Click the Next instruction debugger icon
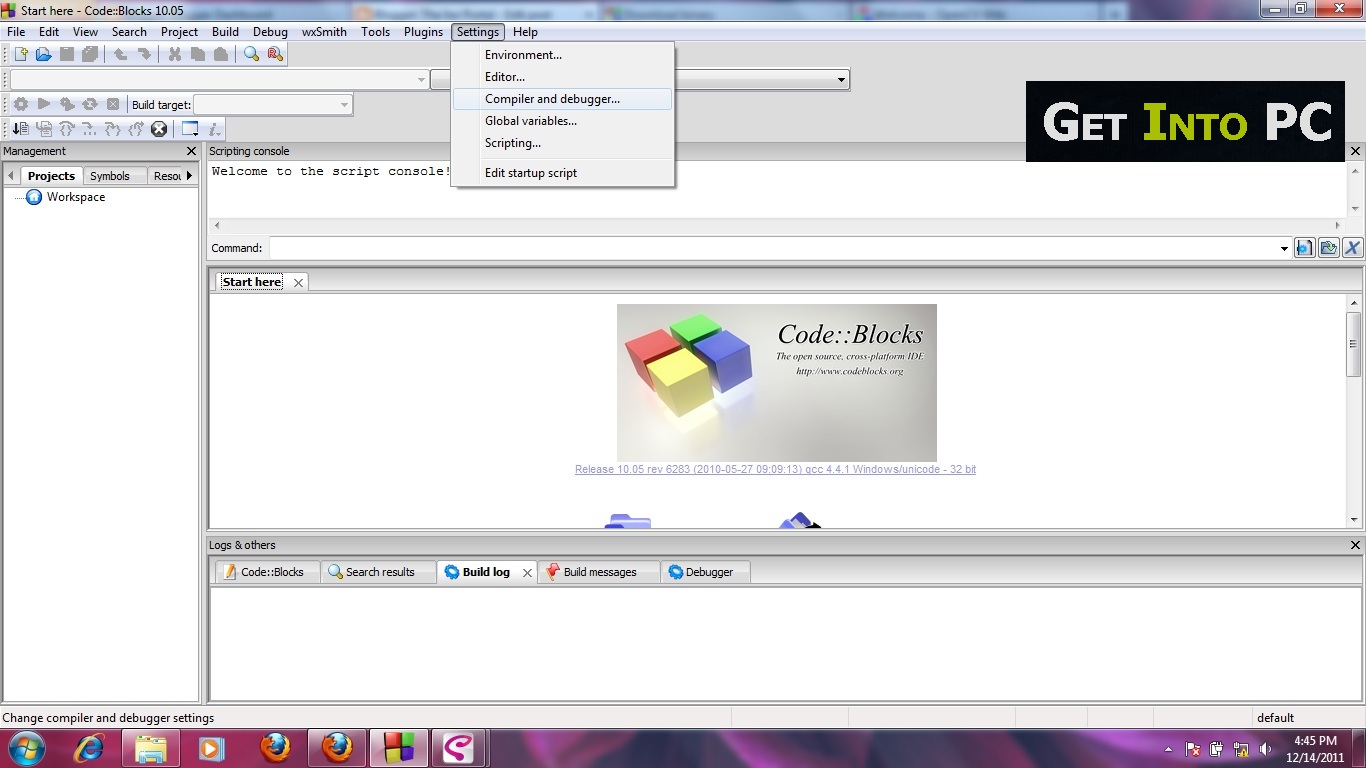1366x768 pixels. [x=90, y=129]
